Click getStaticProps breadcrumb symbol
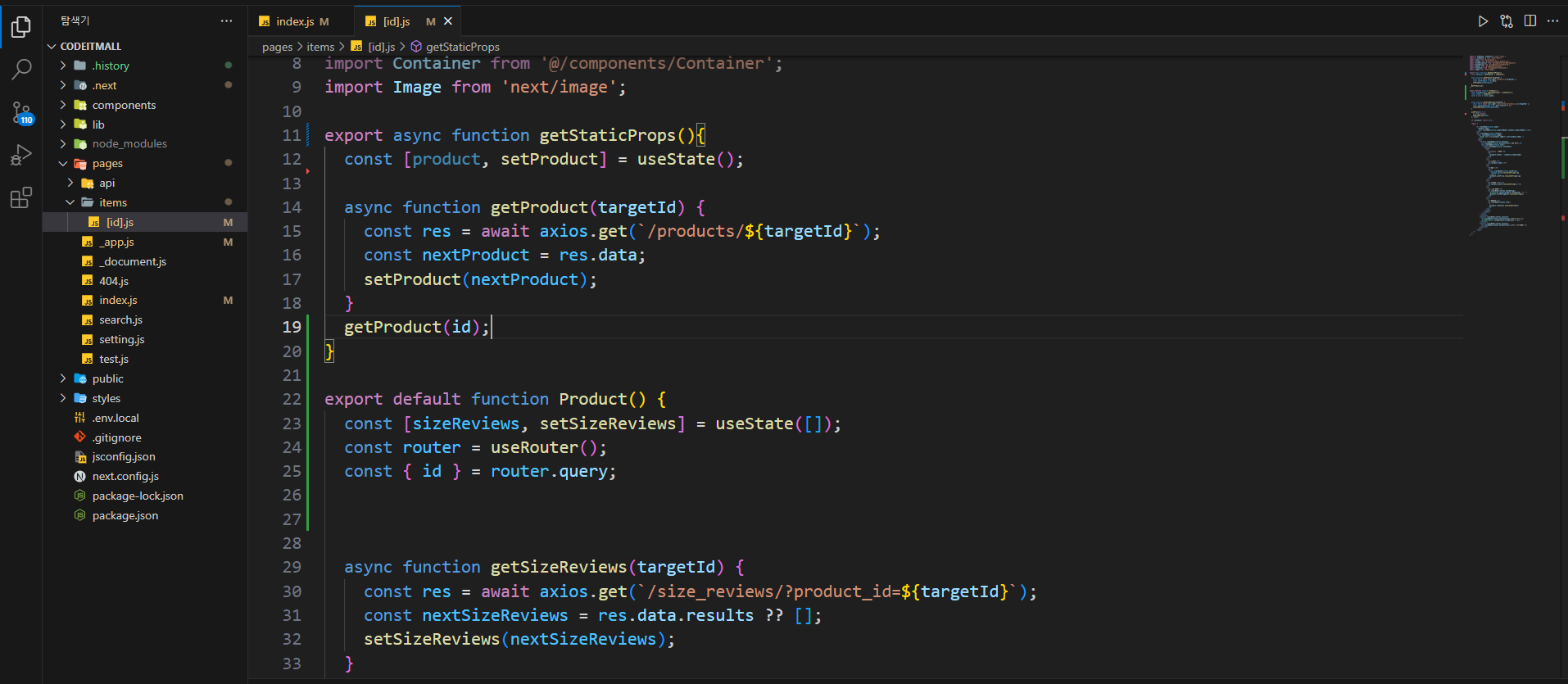 pyautogui.click(x=462, y=47)
